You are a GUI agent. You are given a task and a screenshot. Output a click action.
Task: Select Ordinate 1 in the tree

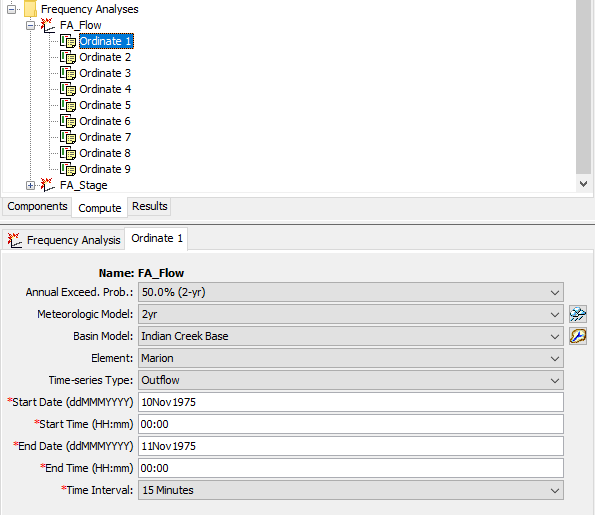[x=106, y=41]
